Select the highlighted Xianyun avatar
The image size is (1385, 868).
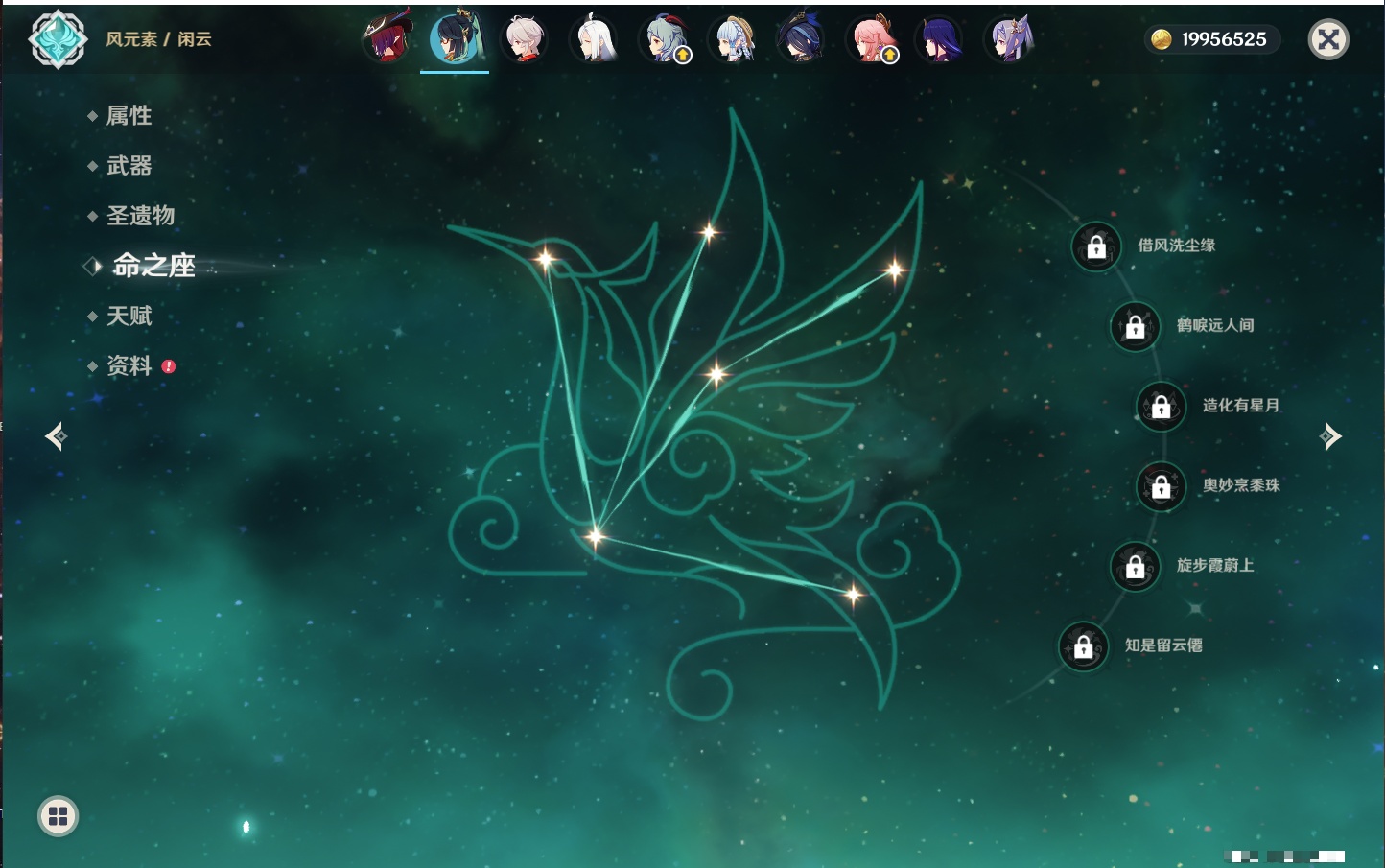click(x=455, y=38)
